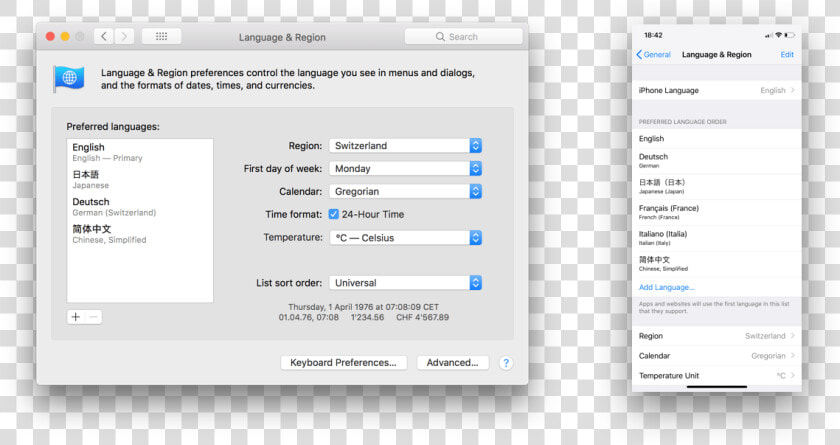
Task: Add a language with the plus button
Action: 76,317
